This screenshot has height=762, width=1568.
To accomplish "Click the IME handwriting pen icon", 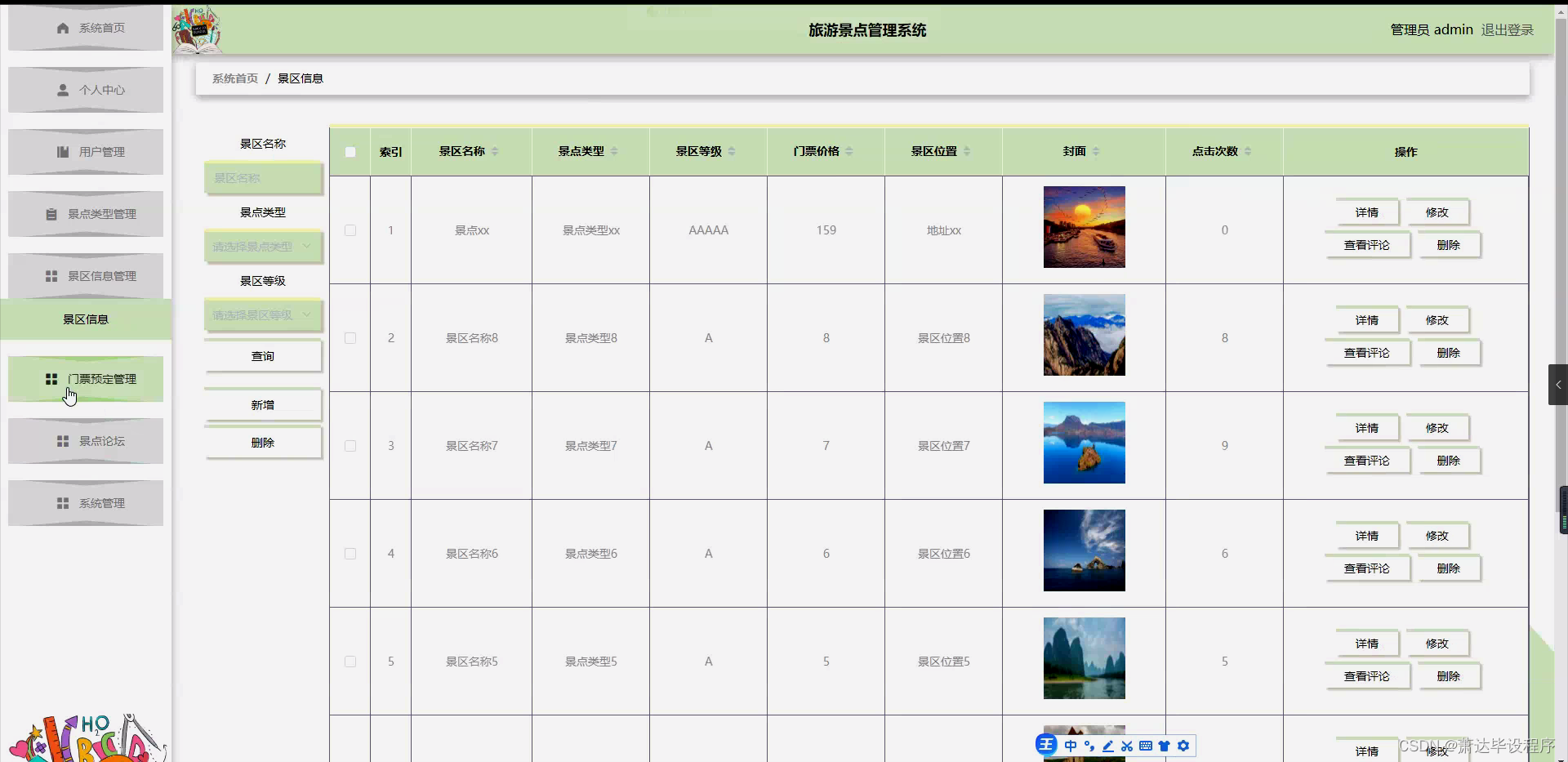I will (x=1108, y=746).
